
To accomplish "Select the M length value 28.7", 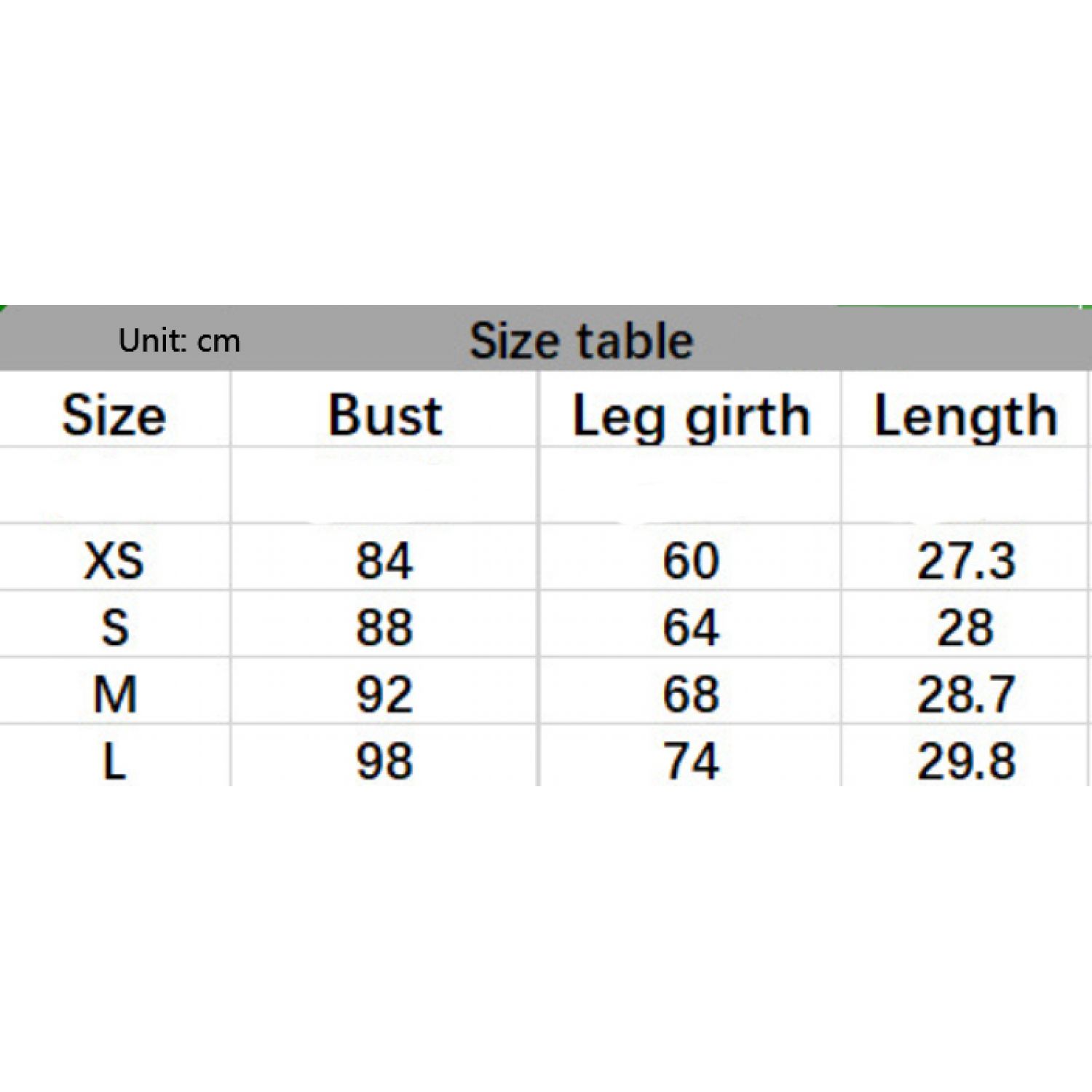I will [965, 694].
